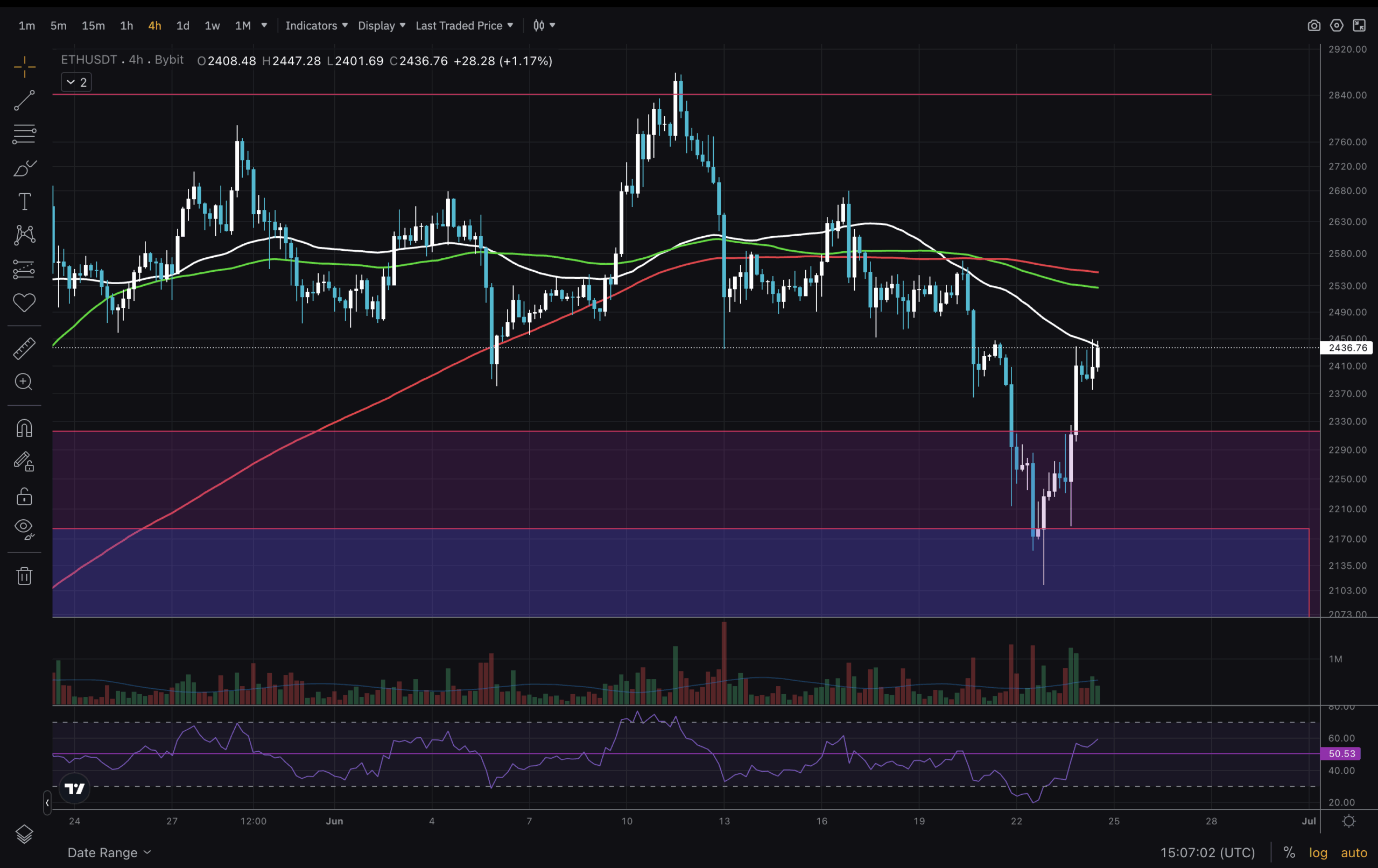This screenshot has height=868, width=1378.
Task: Click the heart favorites icon
Action: 24,302
